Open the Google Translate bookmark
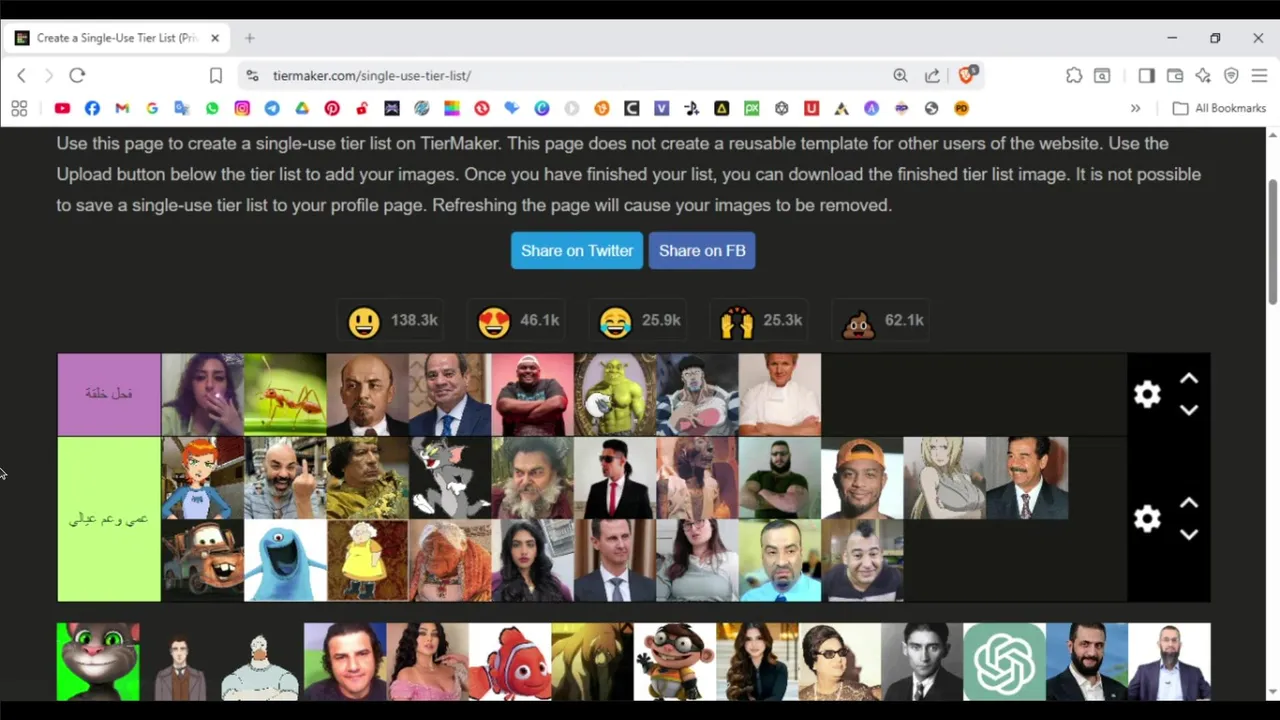This screenshot has width=1280, height=720. coord(182,108)
